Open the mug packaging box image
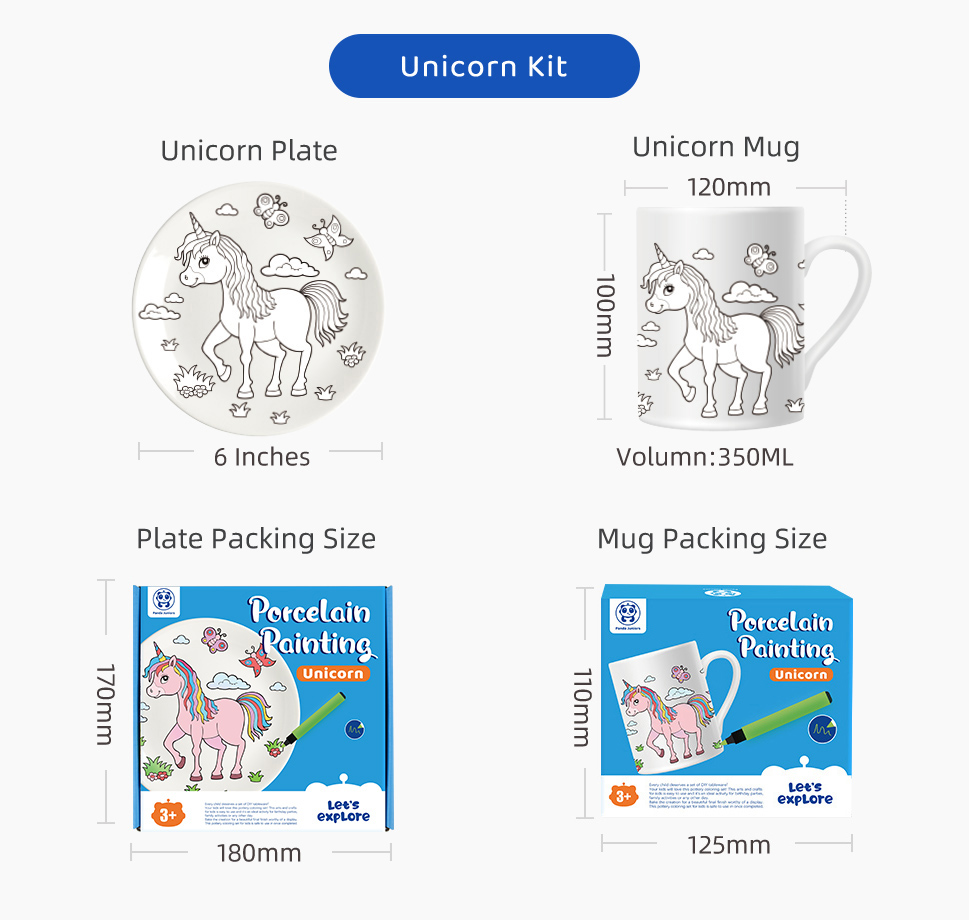Viewport: 970px width, 920px height. click(x=727, y=700)
